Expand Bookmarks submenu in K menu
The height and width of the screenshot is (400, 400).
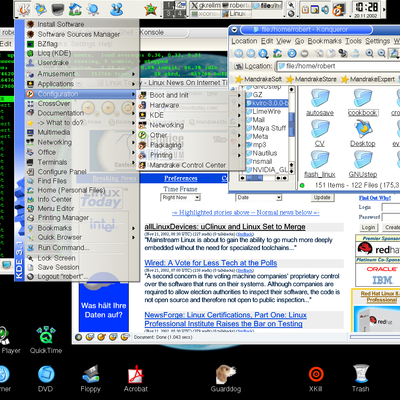(x=81, y=228)
